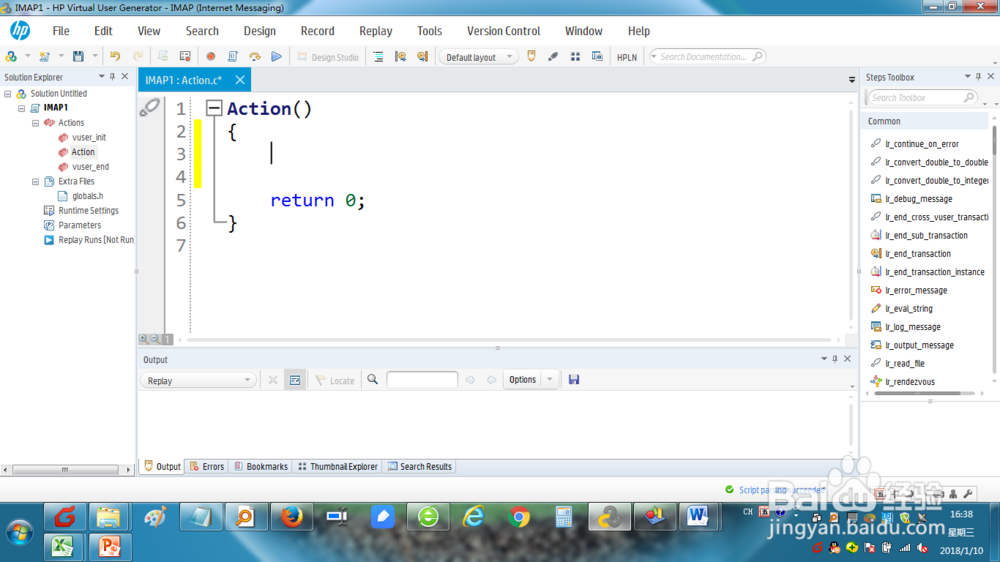Pin the Output panel
1000x562 pixels.
click(835, 359)
